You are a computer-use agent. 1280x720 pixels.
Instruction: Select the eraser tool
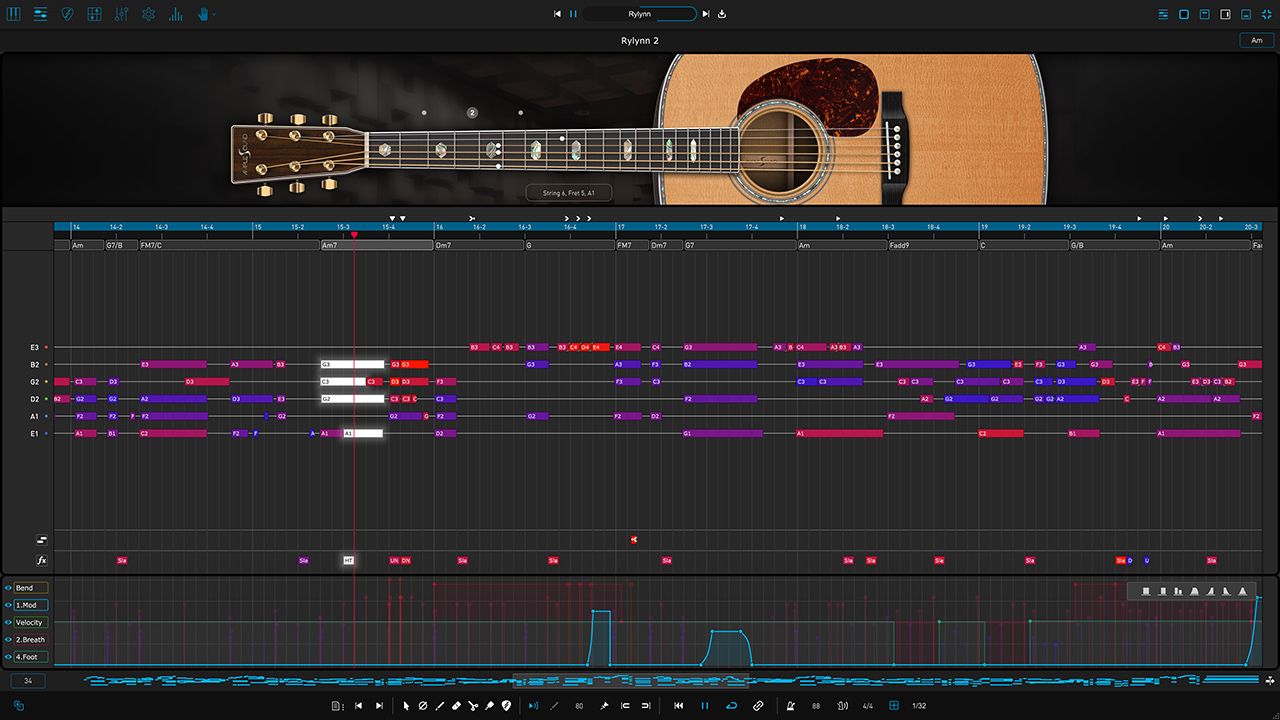click(x=456, y=706)
